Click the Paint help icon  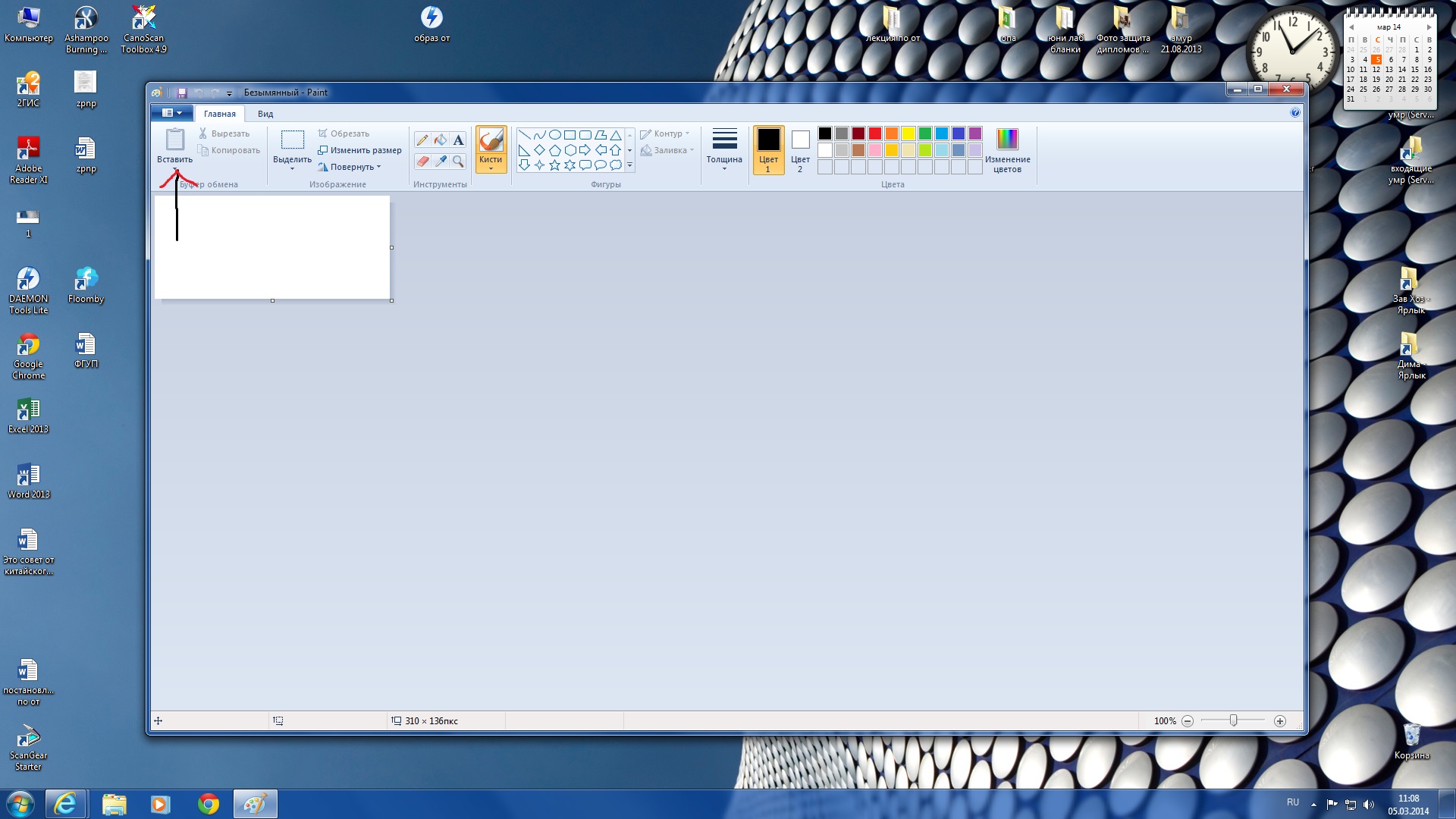click(1294, 113)
